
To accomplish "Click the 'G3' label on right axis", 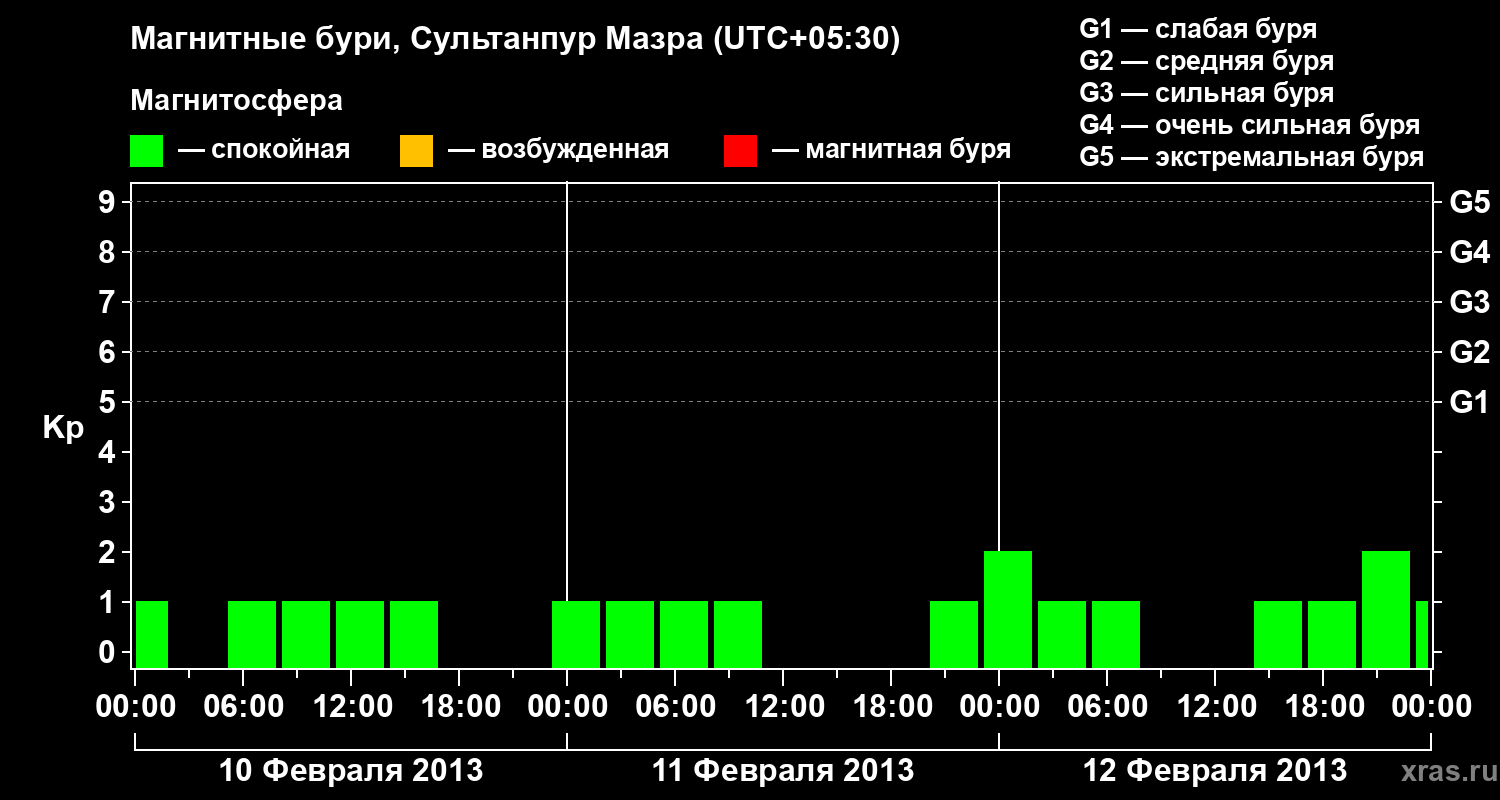I will 1469,303.
